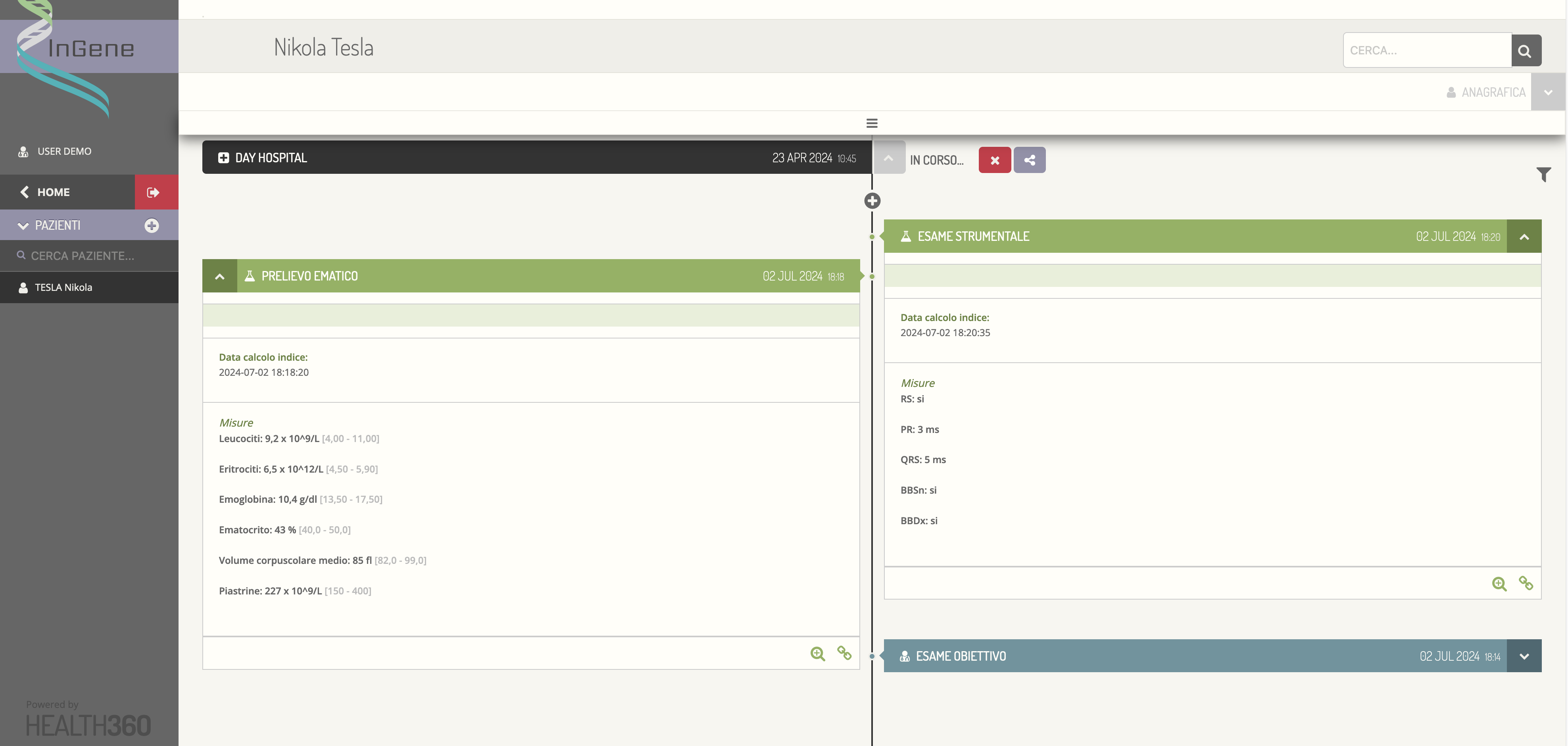Image resolution: width=1568 pixels, height=746 pixels.
Task: Click Volume corpuscolare medio value line
Action: click(323, 560)
